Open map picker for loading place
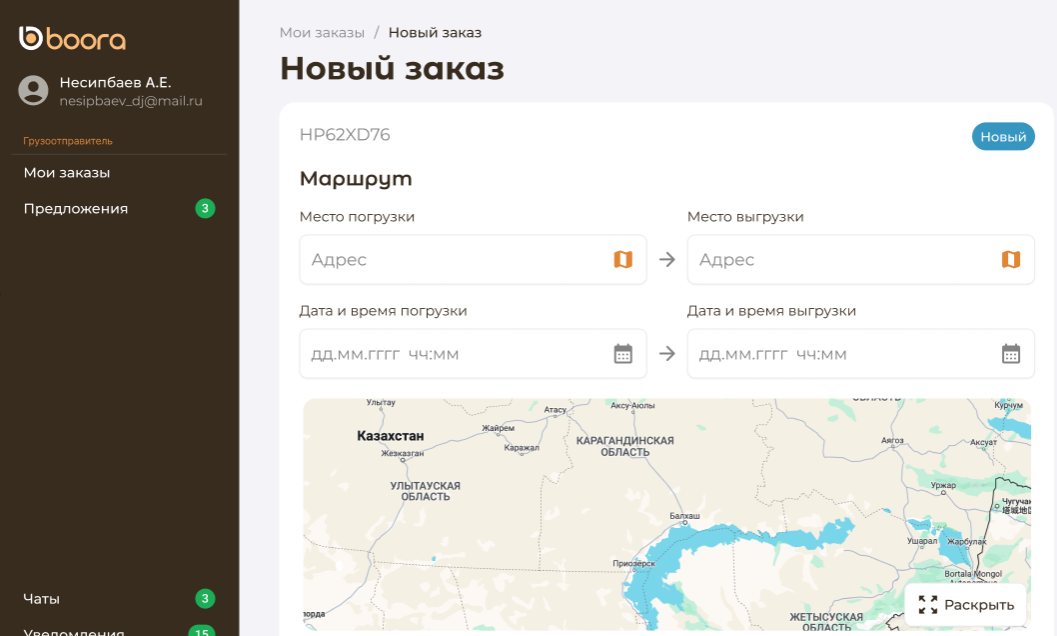Viewport: 1057px width, 636px height. 623,260
